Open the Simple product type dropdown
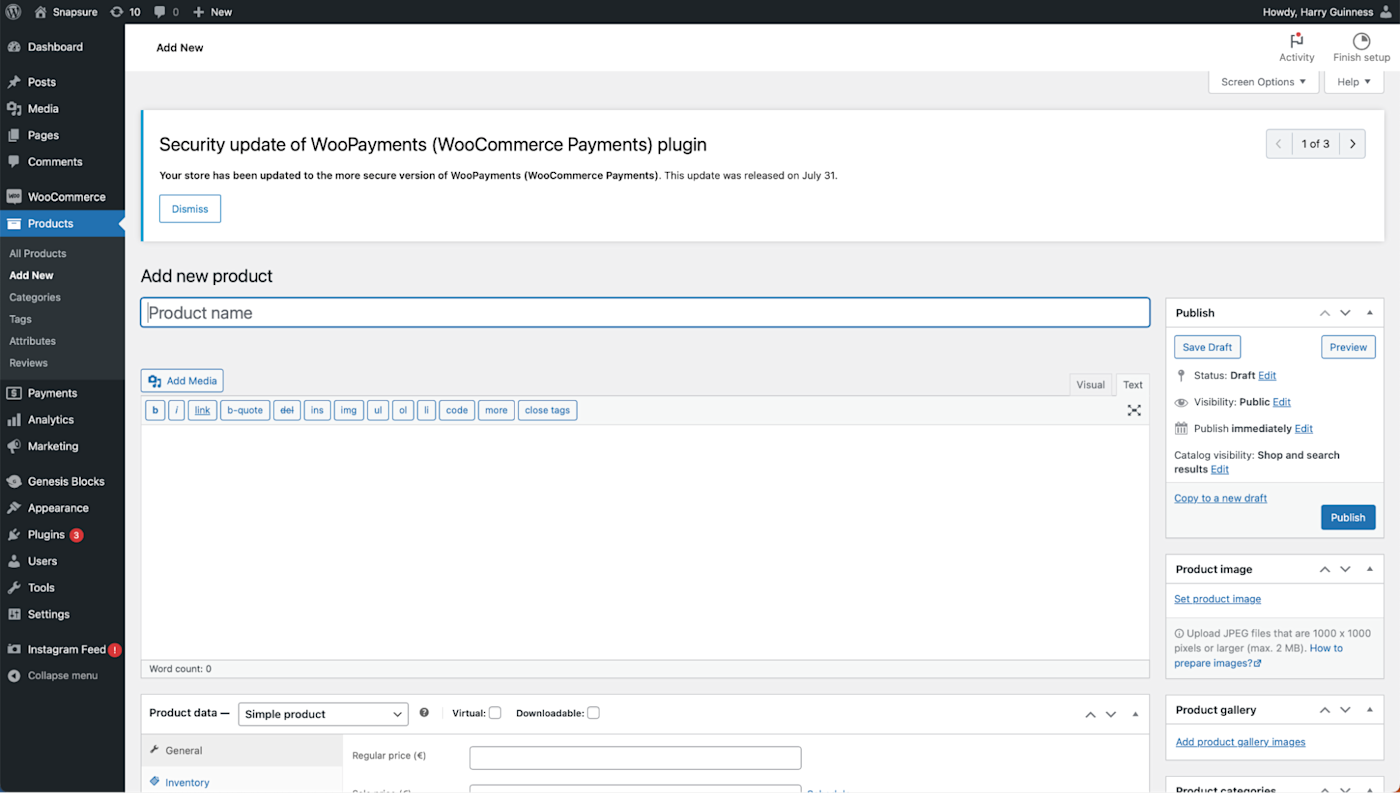The width and height of the screenshot is (1400, 793). (323, 714)
